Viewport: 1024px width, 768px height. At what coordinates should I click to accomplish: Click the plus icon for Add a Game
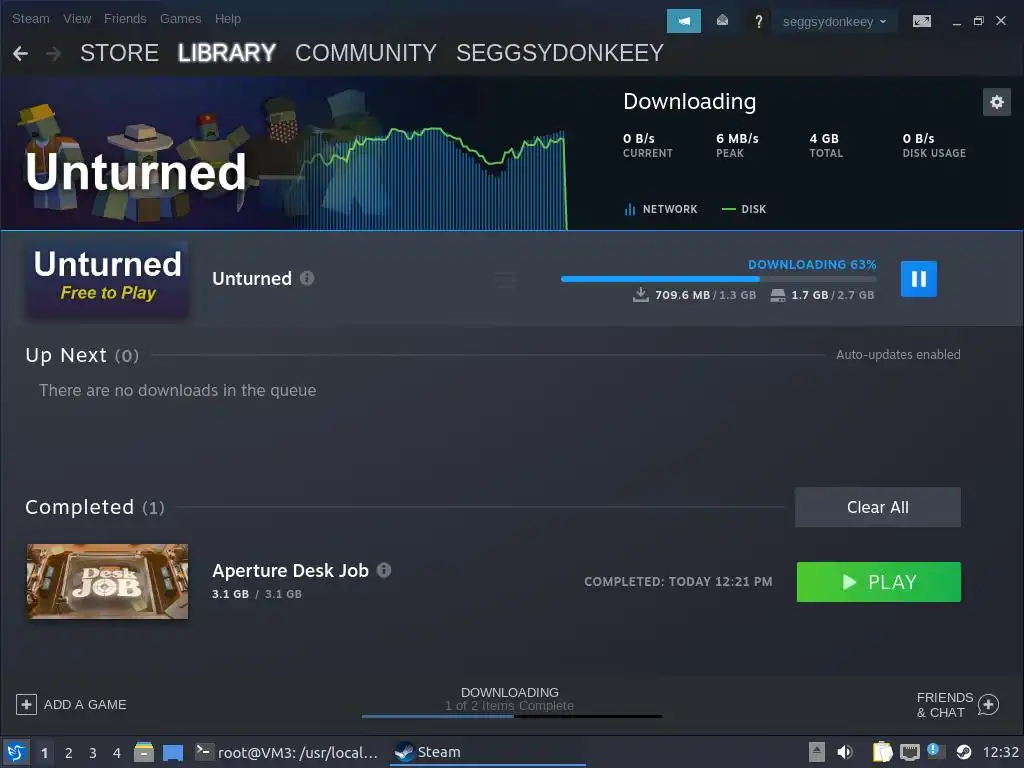pyautogui.click(x=26, y=705)
